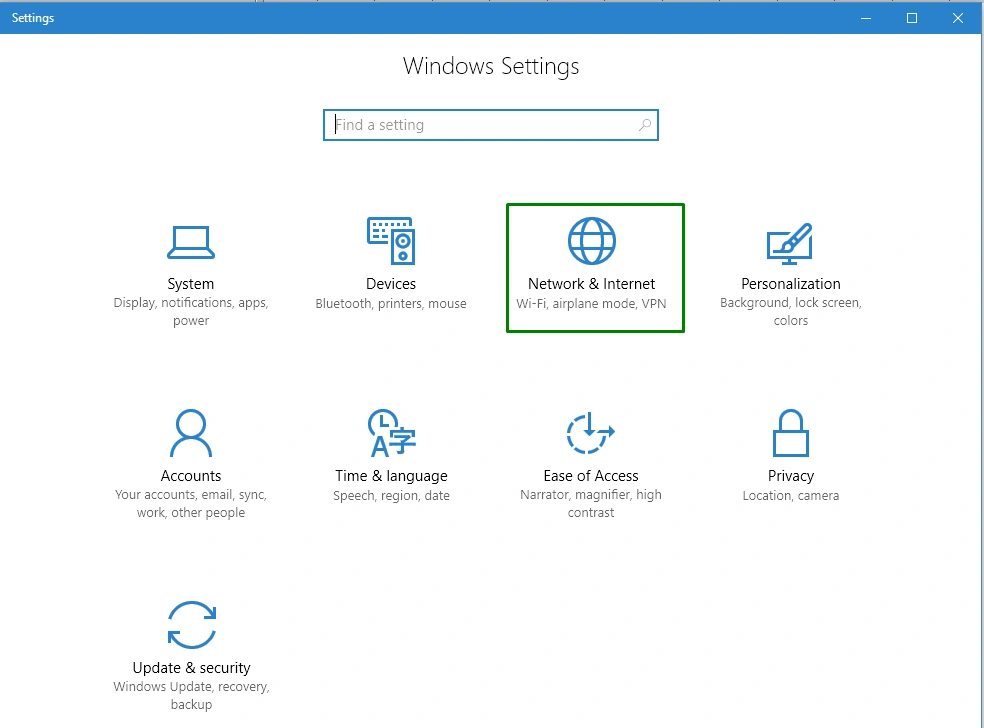Select the Network & Internet globe icon
This screenshot has width=984, height=728.
tap(592, 241)
